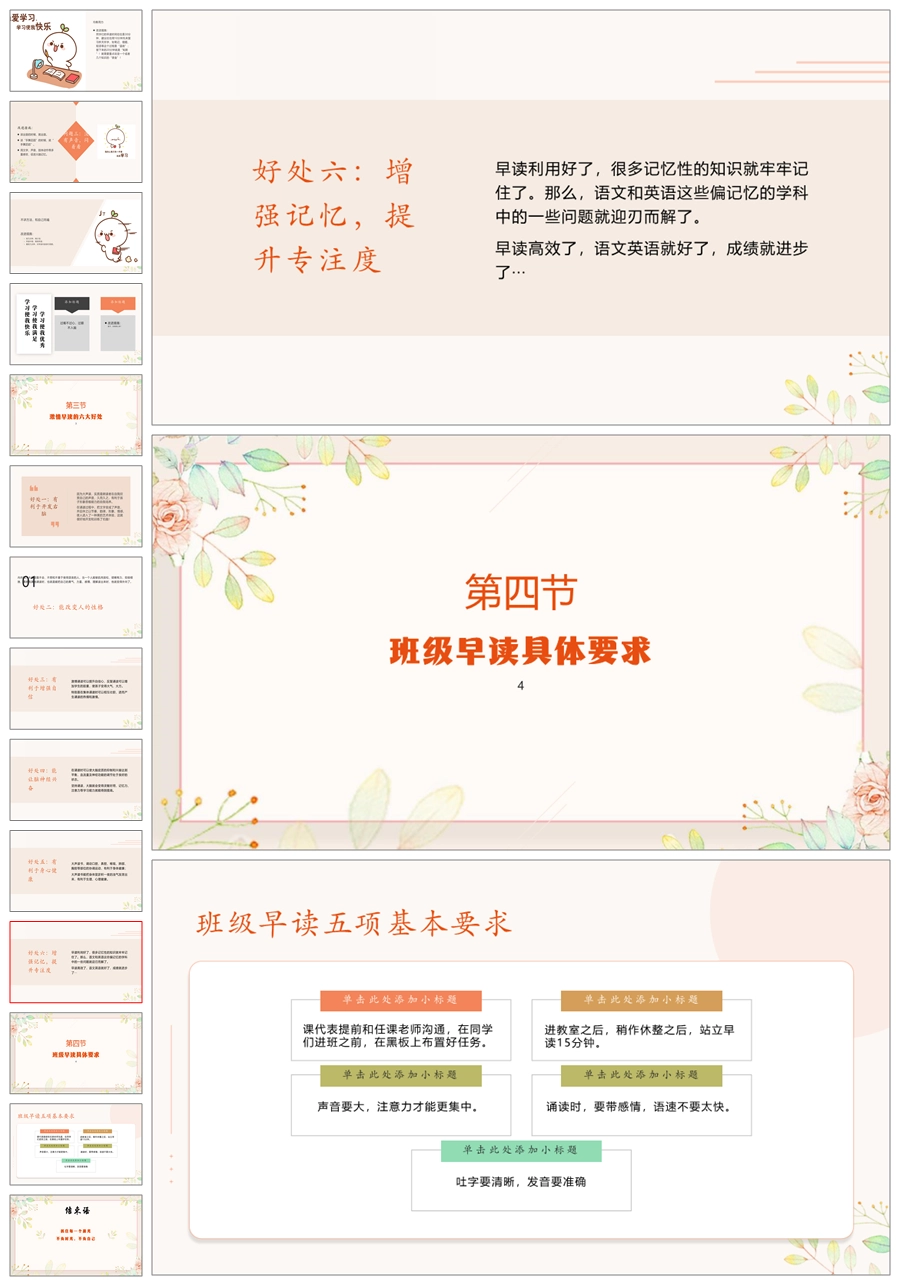The image size is (900, 1286).
Task: Click the text box reading 诵读时，要带感情
Action: (x=641, y=1107)
